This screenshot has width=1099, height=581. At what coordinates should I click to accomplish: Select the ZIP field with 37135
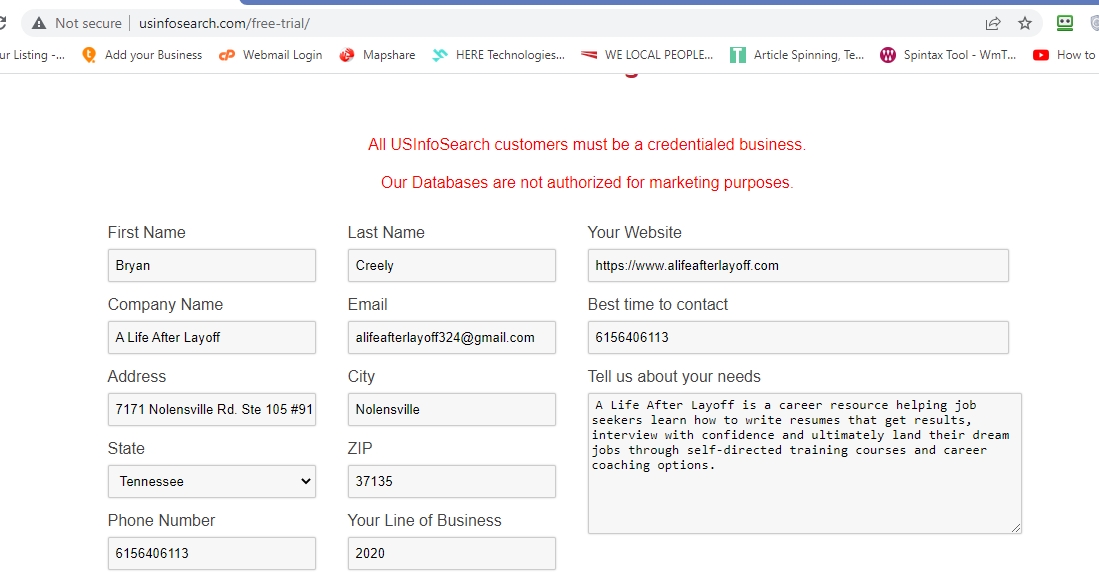(451, 481)
